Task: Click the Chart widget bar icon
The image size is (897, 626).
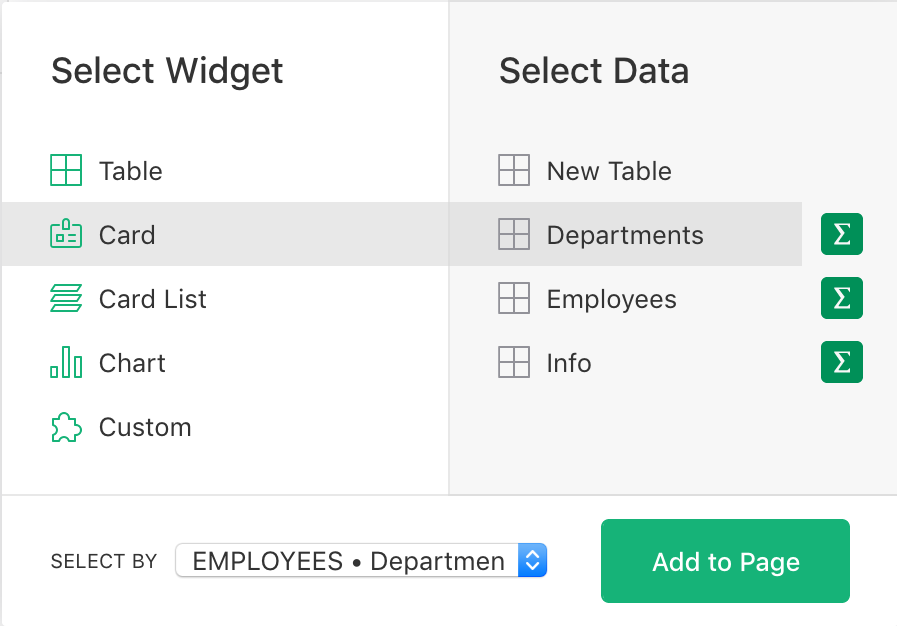Action: [x=66, y=363]
